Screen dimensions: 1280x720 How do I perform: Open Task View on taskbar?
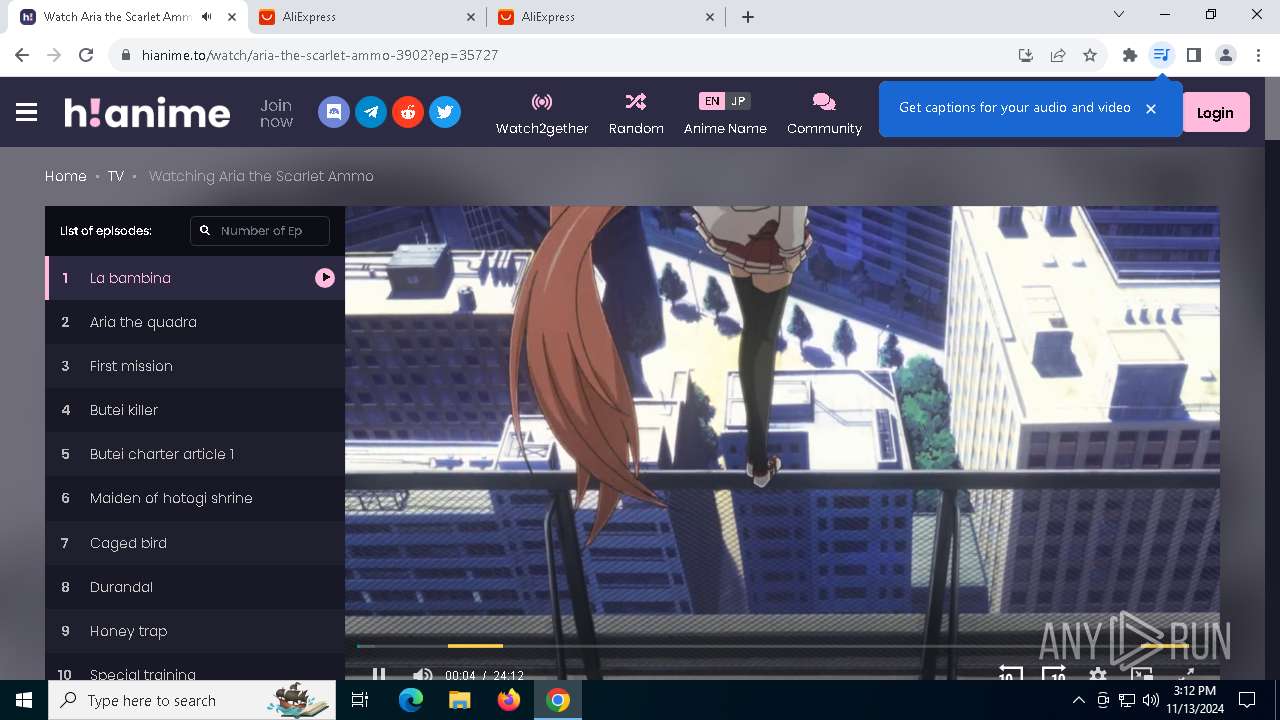[x=360, y=700]
